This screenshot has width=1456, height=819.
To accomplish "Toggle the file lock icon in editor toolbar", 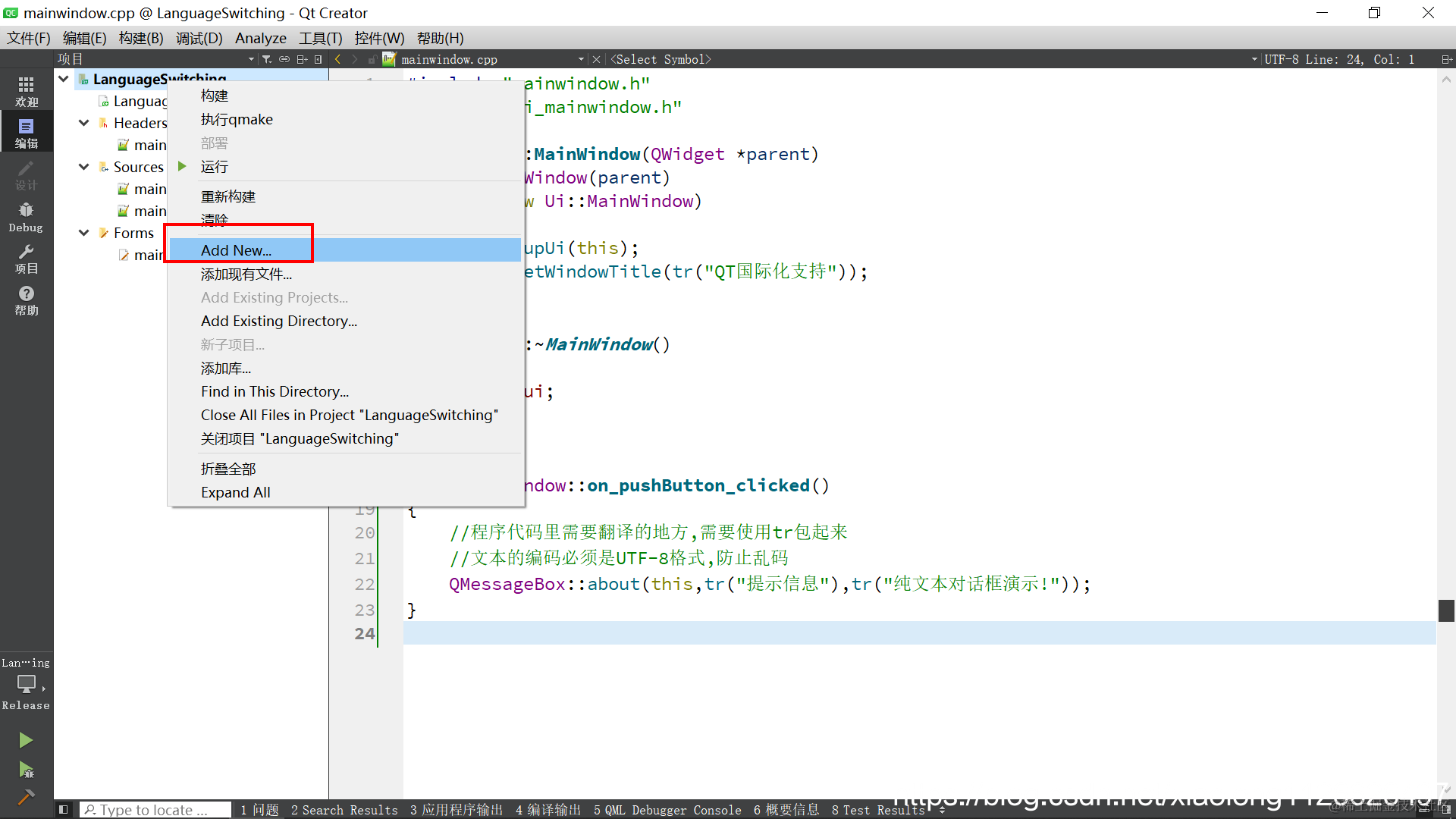I will coord(372,59).
